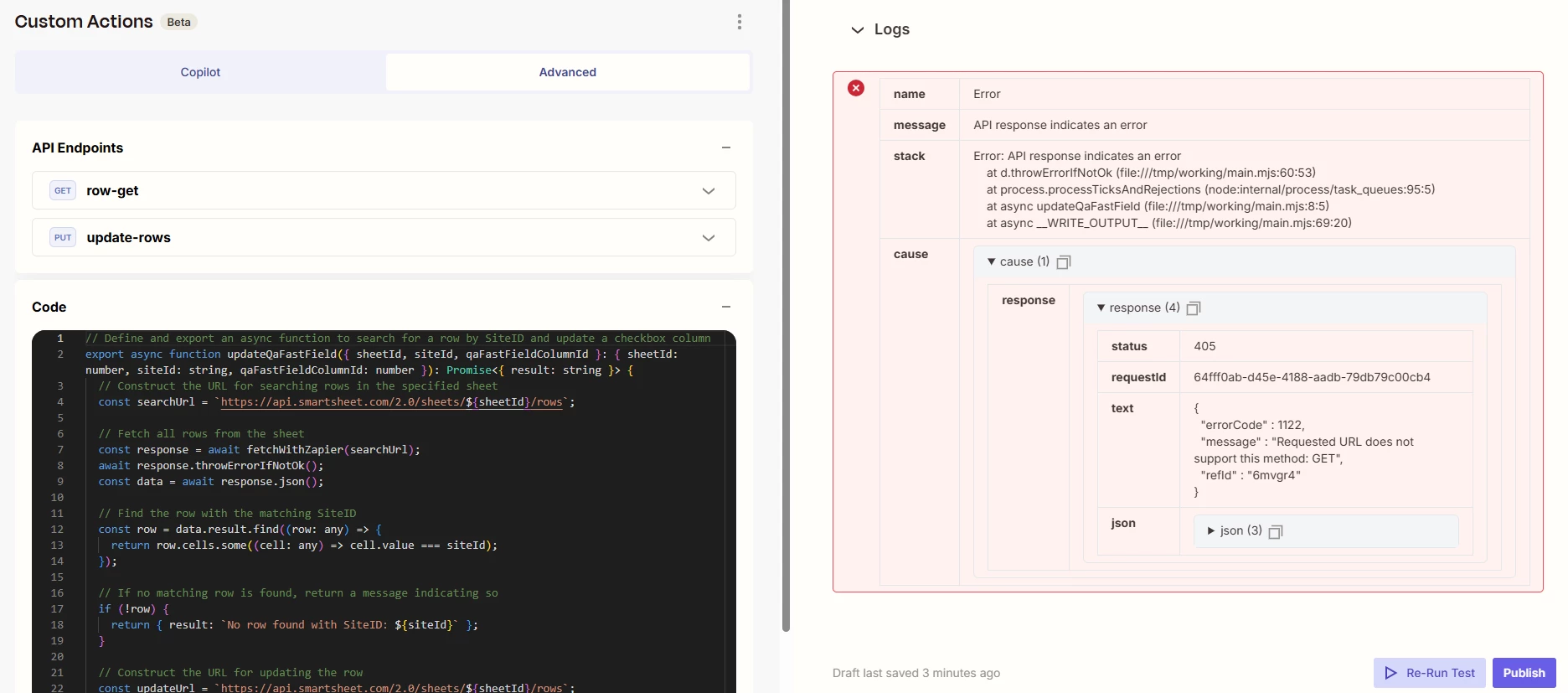Collapse the Logs section chevron
The height and width of the screenshot is (693, 1568).
point(857,30)
